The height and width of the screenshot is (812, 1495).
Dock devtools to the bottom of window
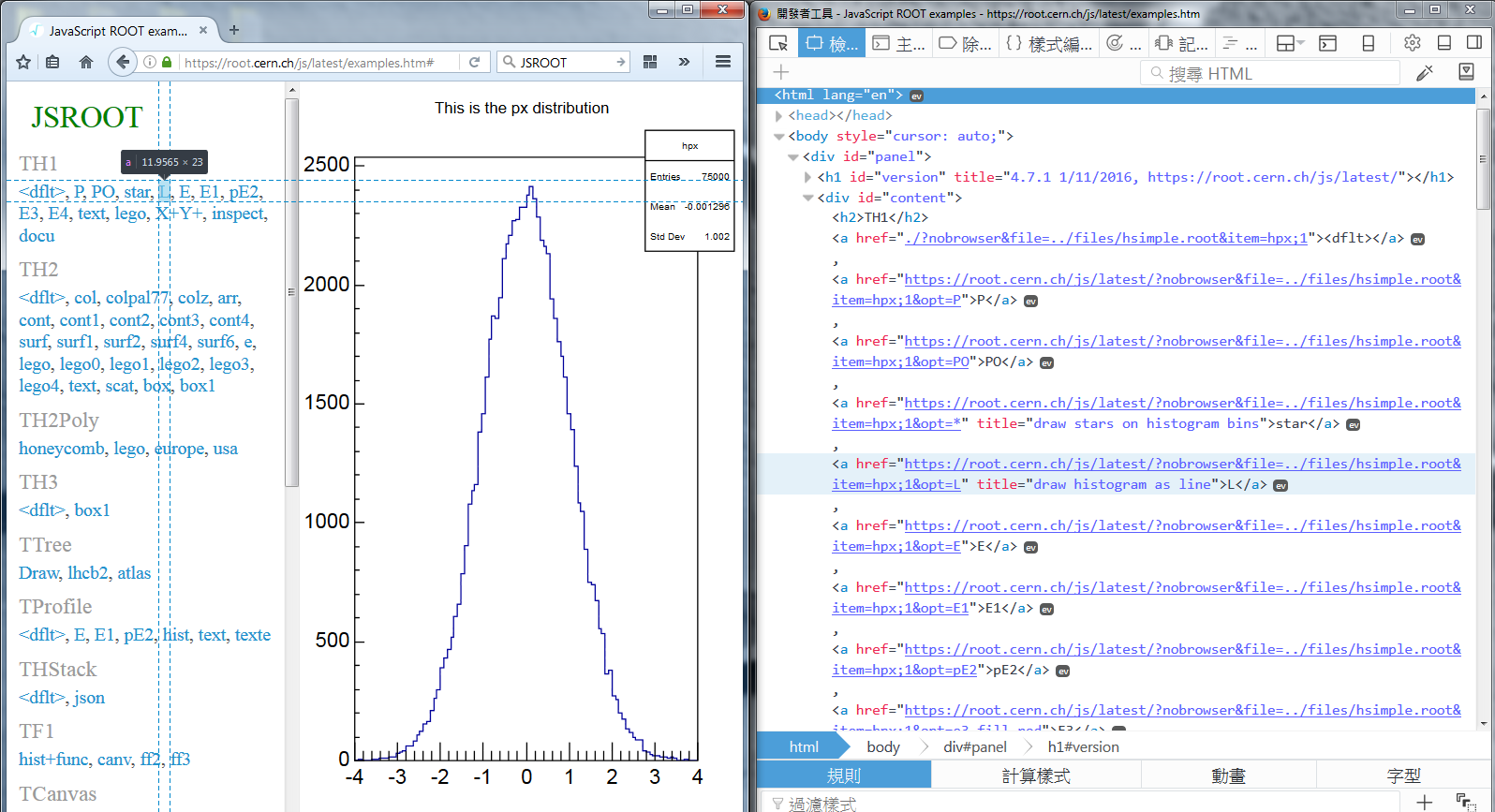coord(1444,43)
